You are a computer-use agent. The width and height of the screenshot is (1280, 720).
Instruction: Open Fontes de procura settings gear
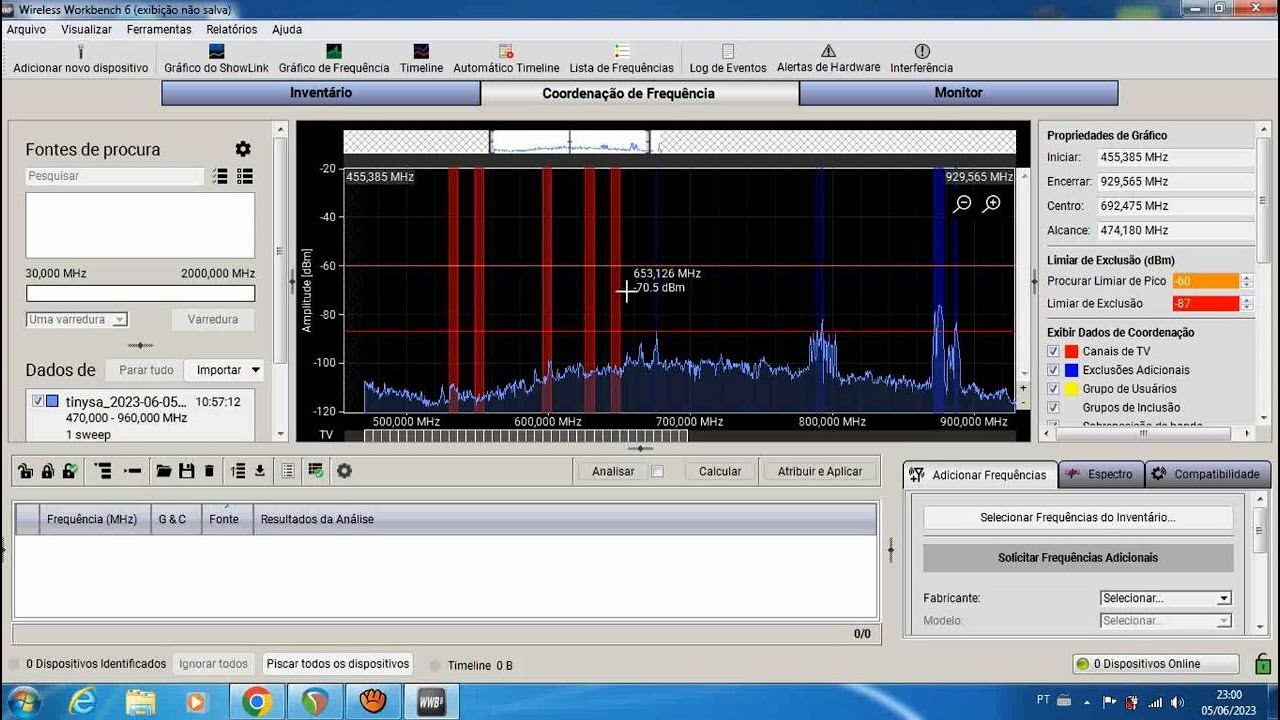coord(243,149)
